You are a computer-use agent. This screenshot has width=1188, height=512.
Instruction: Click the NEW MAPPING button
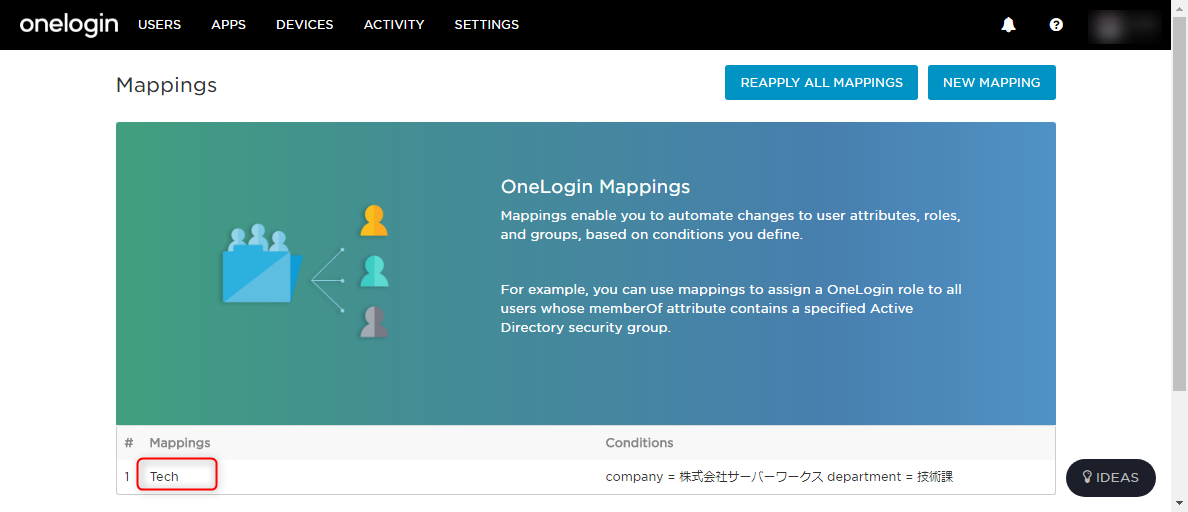[x=992, y=83]
